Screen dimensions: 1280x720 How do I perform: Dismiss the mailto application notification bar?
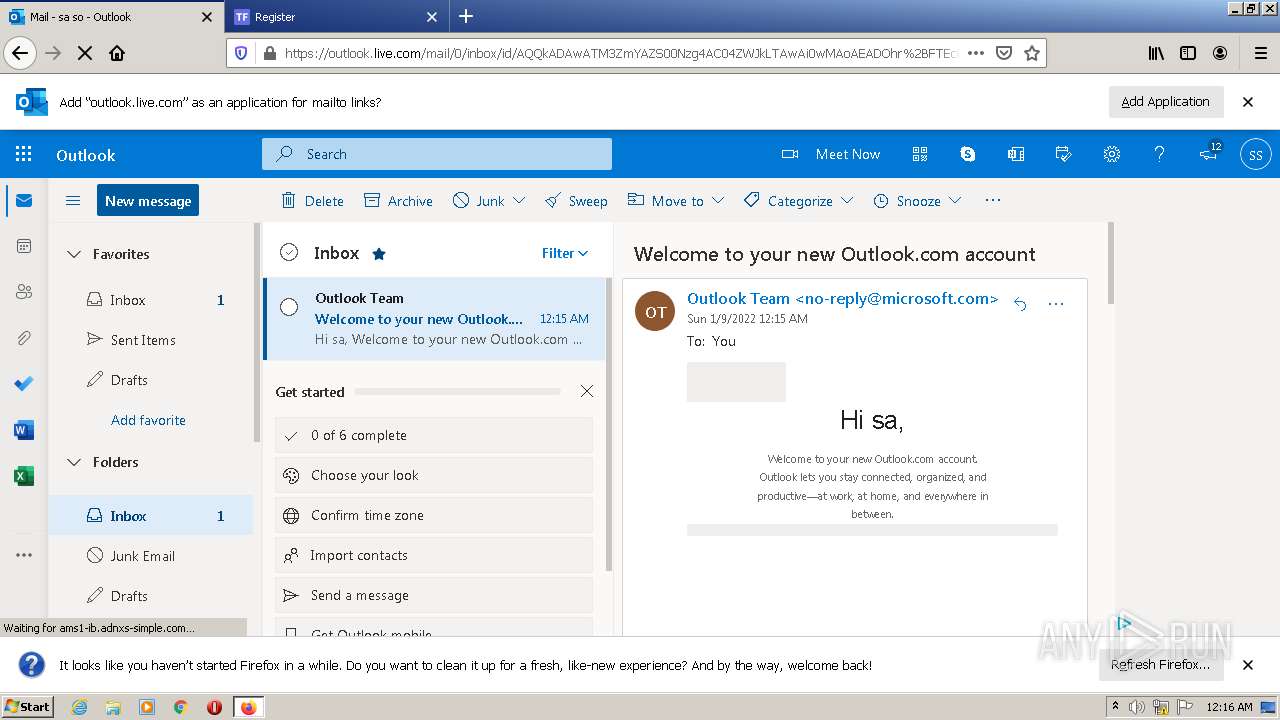pyautogui.click(x=1247, y=102)
